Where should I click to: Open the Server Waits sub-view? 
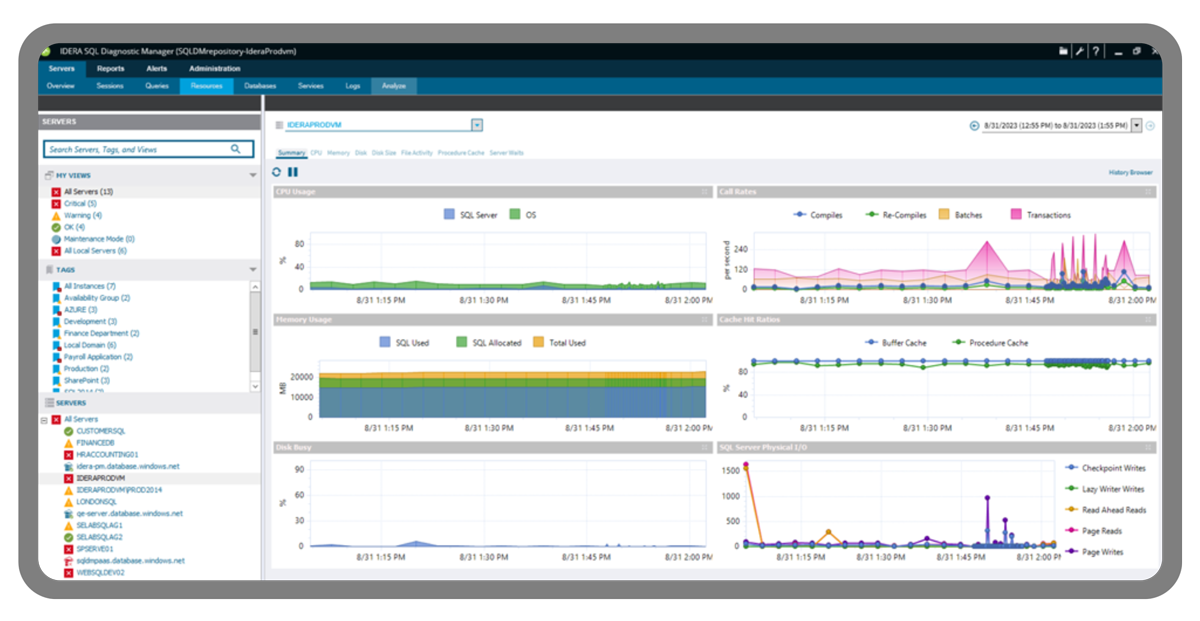[x=507, y=153]
